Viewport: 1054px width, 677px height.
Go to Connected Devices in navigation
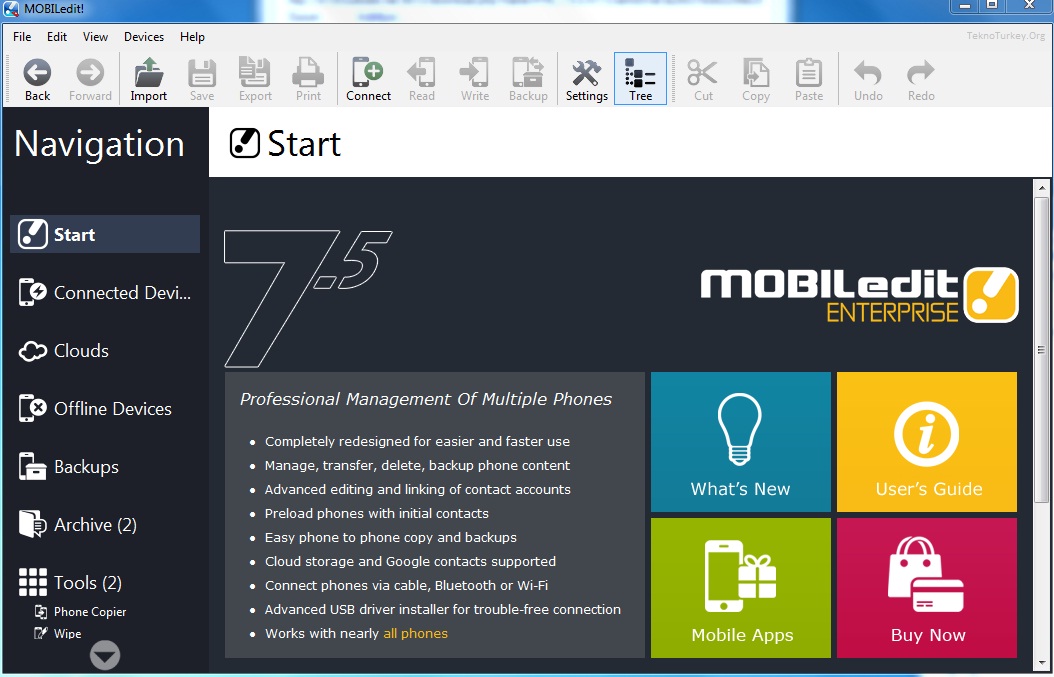(105, 293)
